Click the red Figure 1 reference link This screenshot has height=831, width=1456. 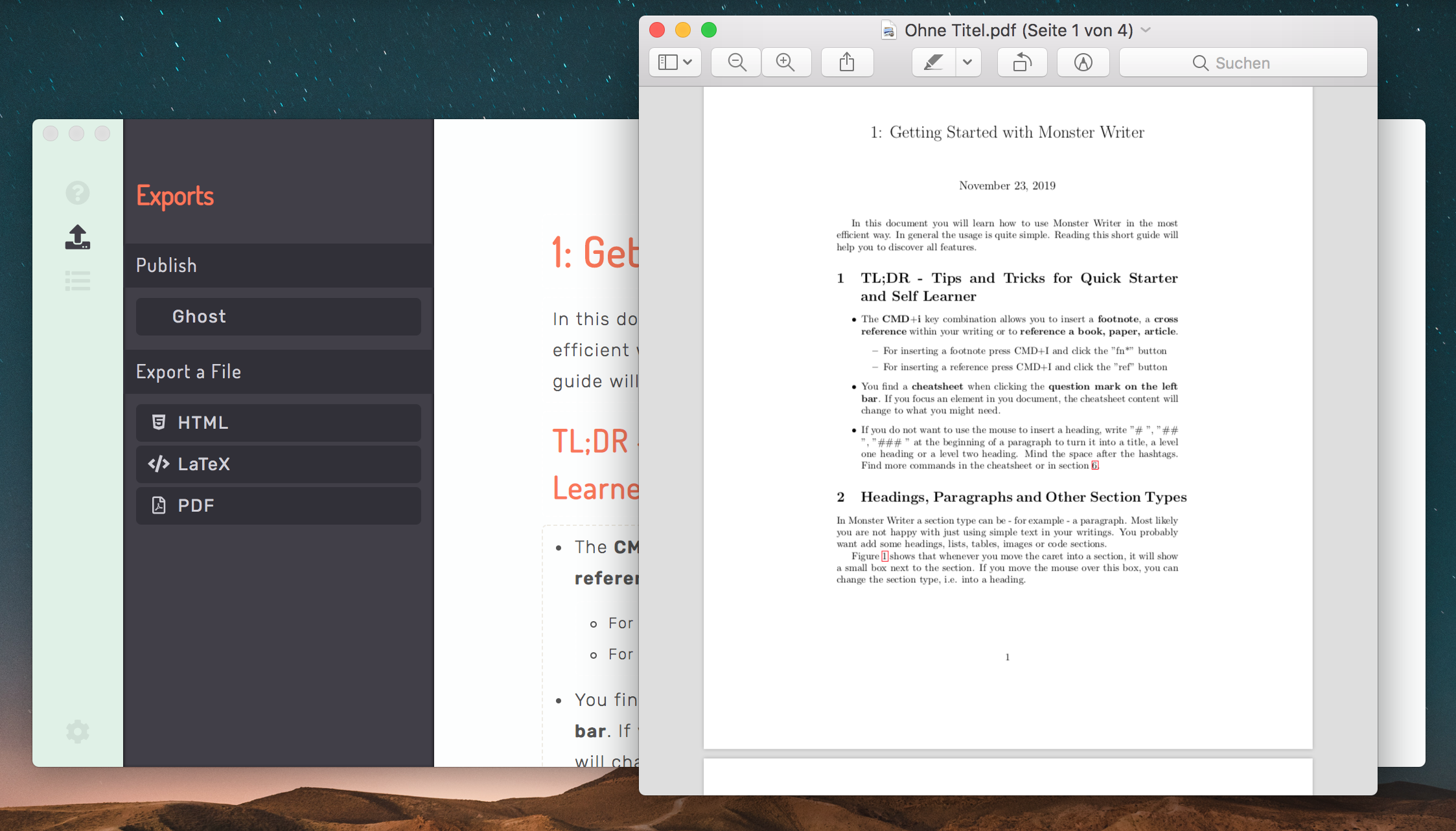[884, 556]
